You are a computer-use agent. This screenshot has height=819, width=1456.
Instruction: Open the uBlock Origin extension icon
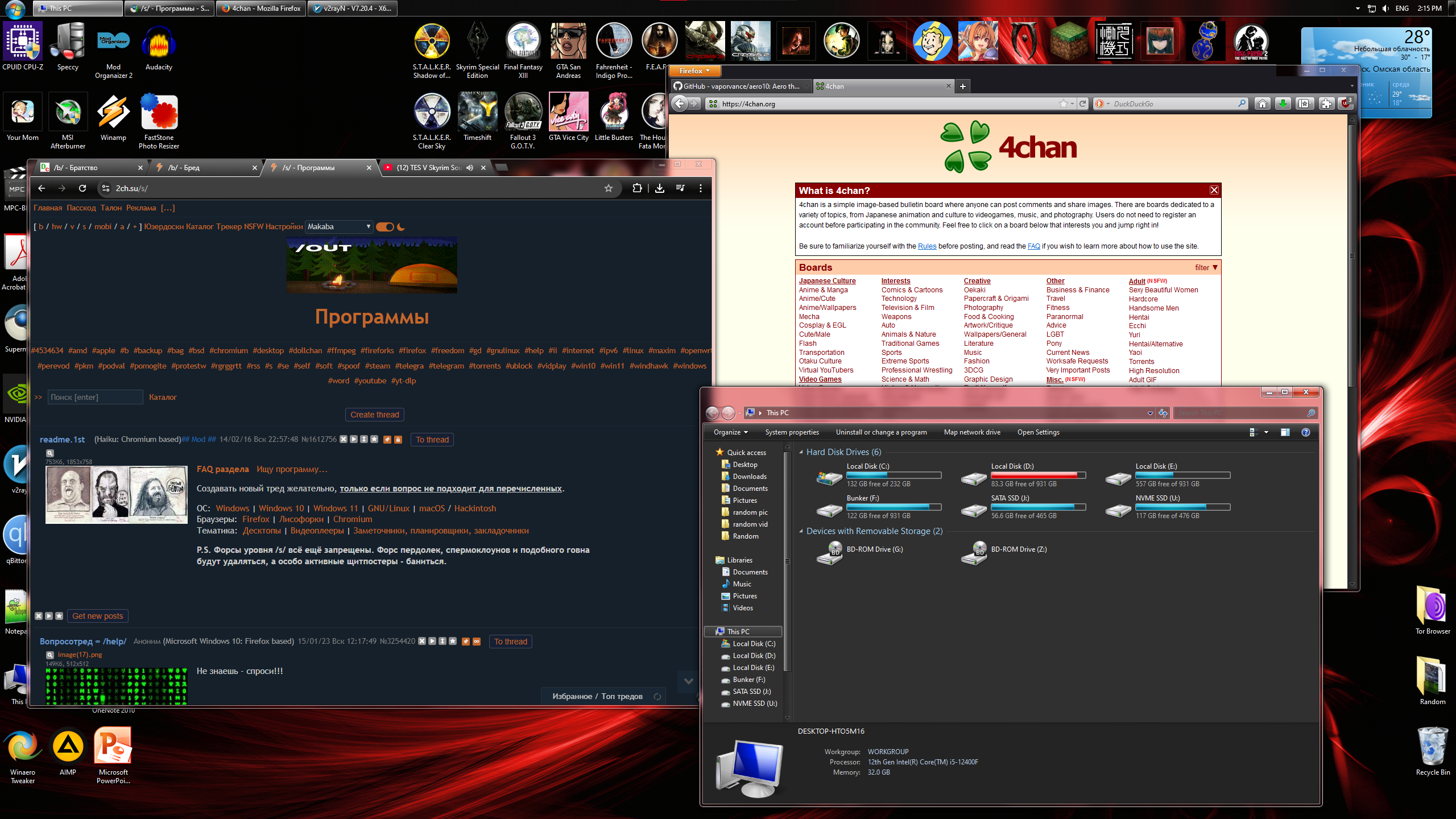1346,103
